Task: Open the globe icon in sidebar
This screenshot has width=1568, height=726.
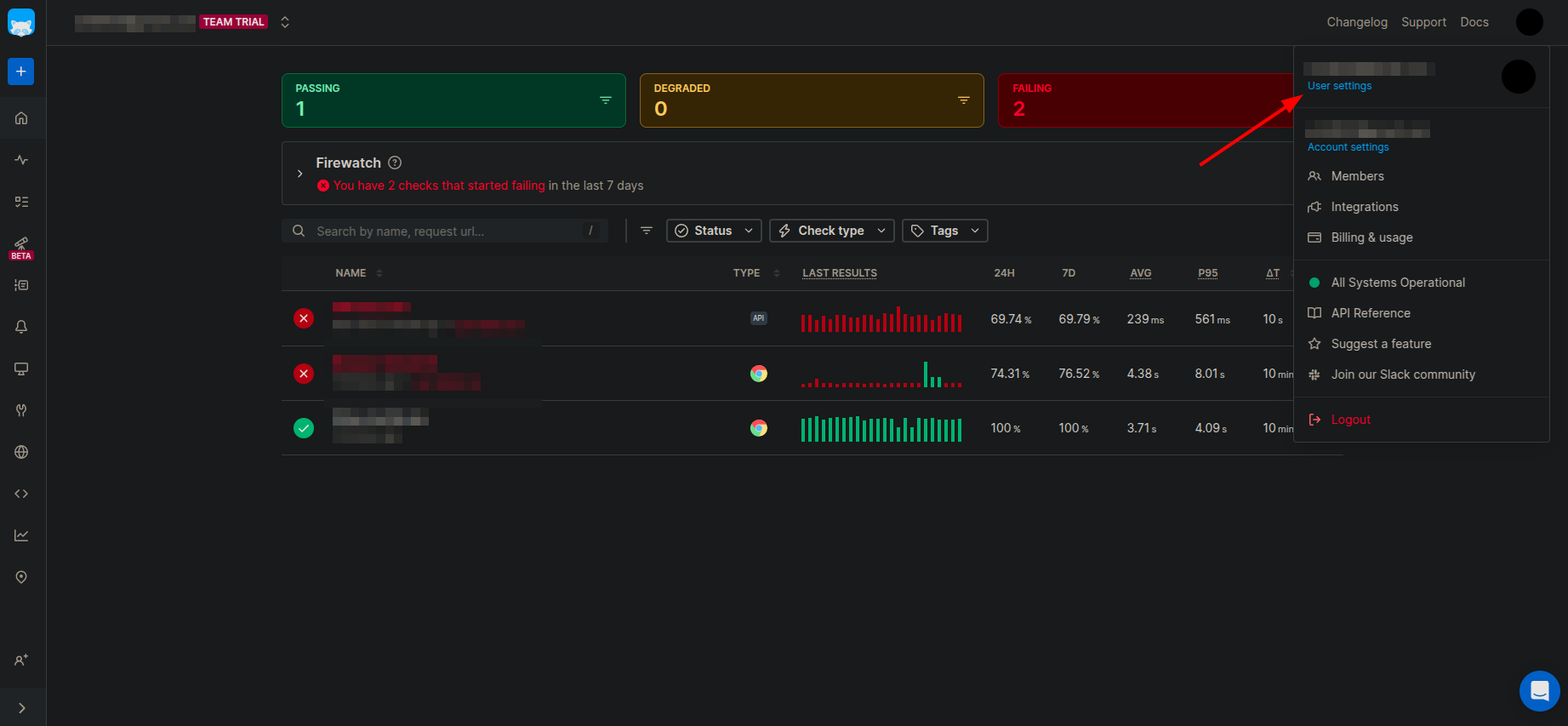Action: pyautogui.click(x=21, y=452)
